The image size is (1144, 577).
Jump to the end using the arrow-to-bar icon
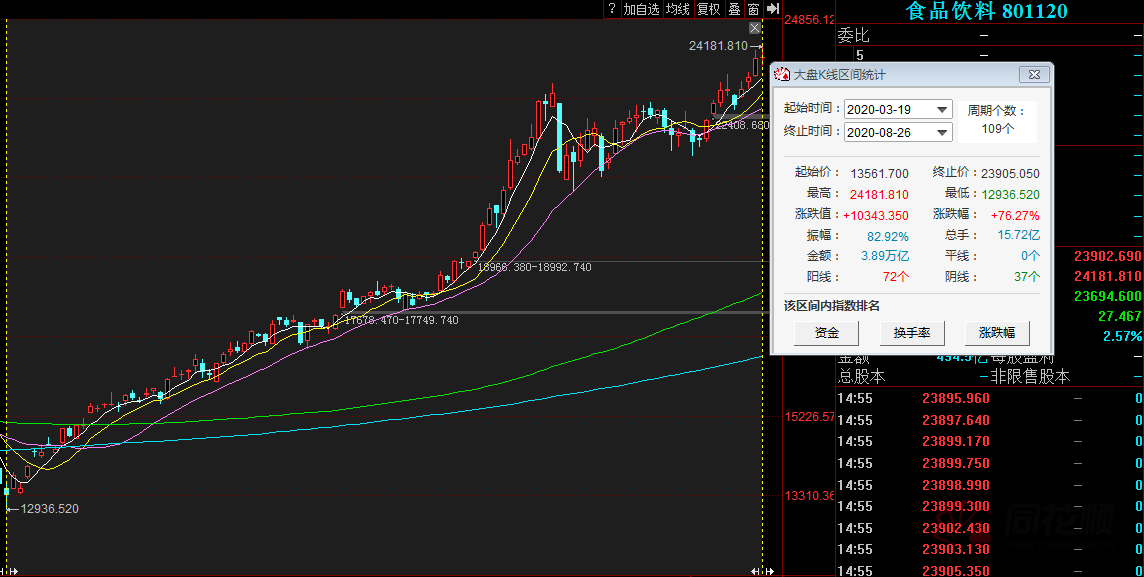[773, 9]
